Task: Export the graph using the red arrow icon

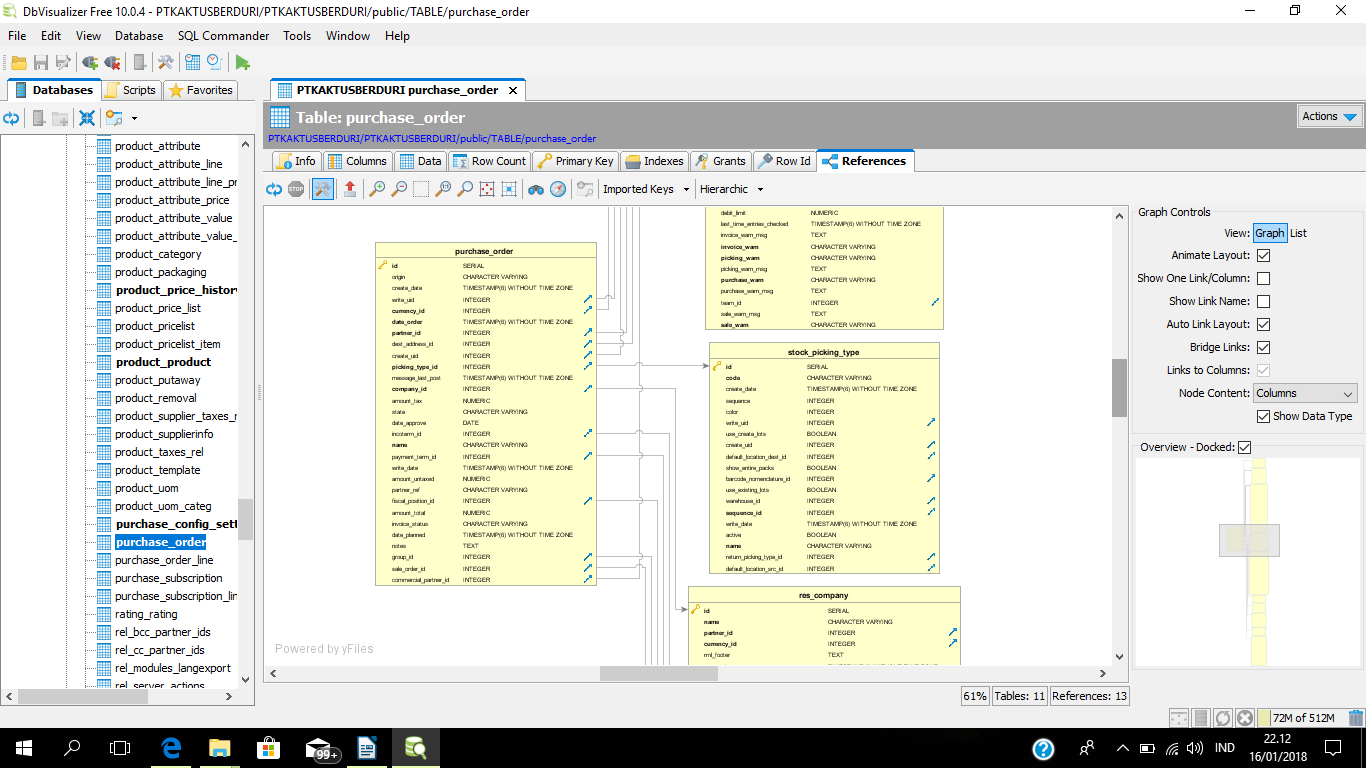Action: pos(350,189)
